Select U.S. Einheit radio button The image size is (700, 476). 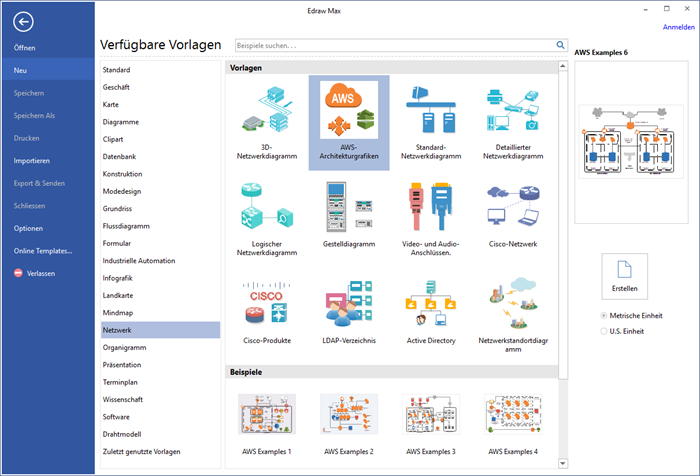[604, 331]
